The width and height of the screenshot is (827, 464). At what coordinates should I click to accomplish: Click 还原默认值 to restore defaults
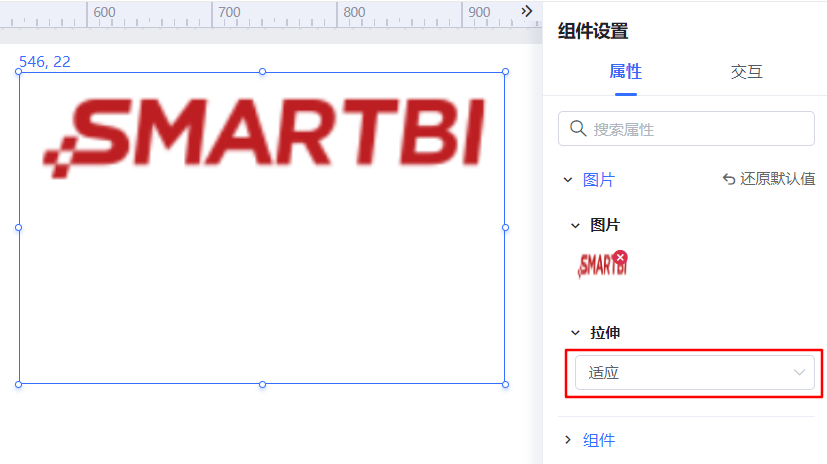[769, 179]
